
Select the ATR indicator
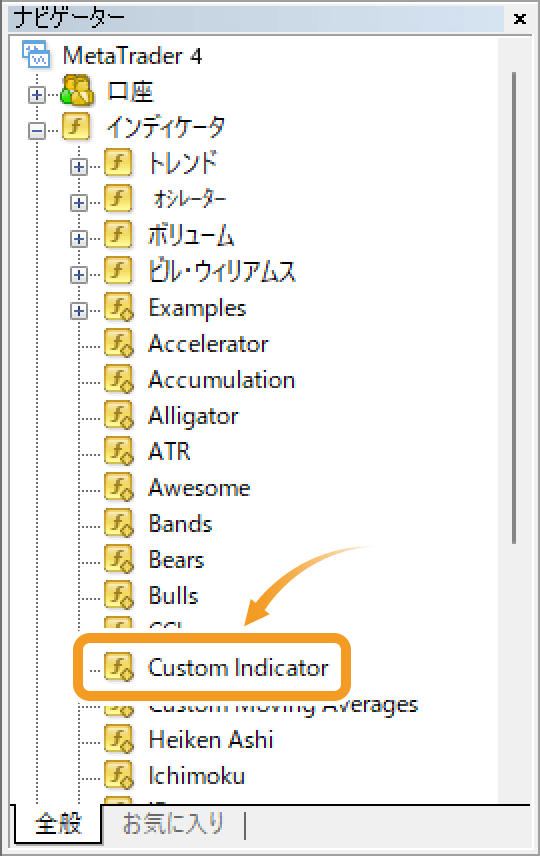169,452
